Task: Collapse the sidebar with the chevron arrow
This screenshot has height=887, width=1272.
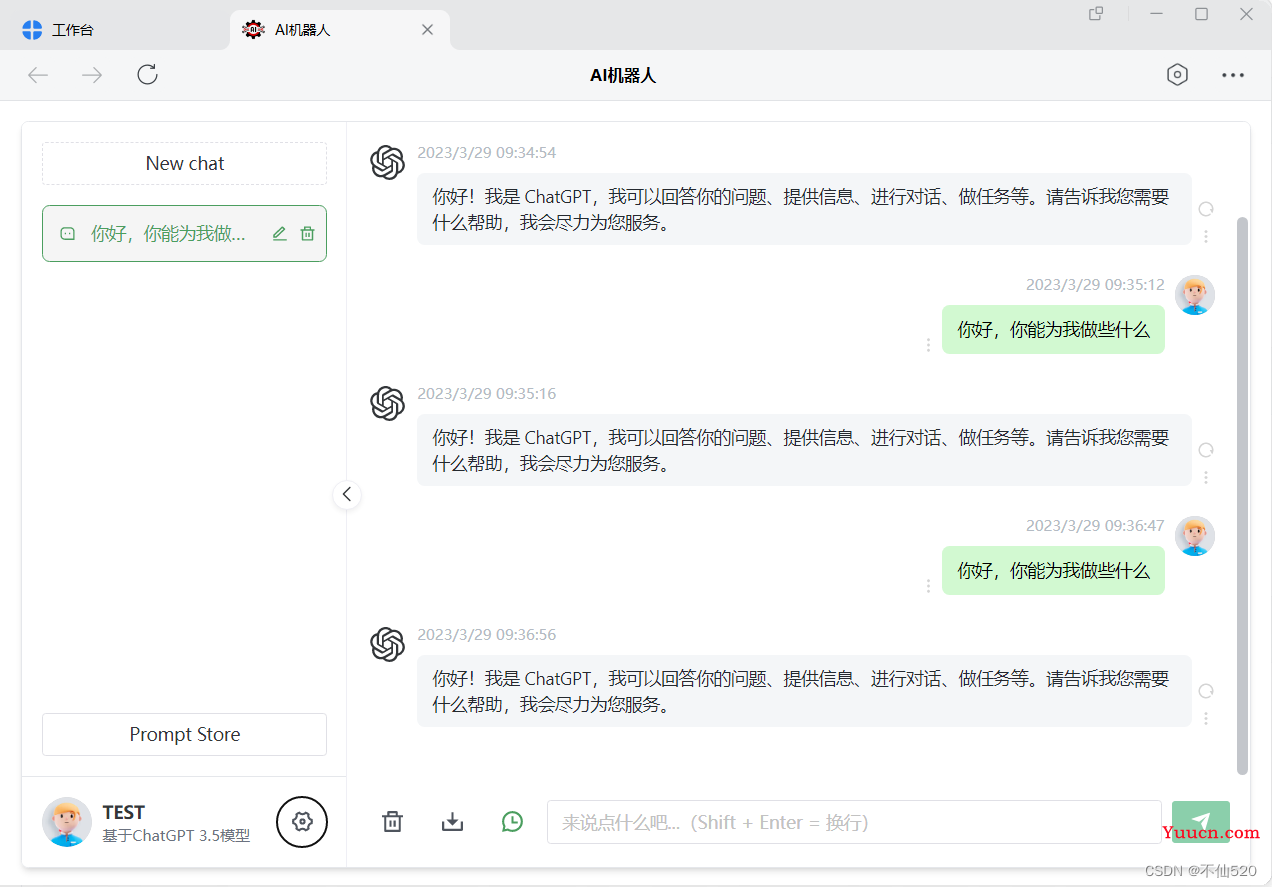Action: coord(347,494)
